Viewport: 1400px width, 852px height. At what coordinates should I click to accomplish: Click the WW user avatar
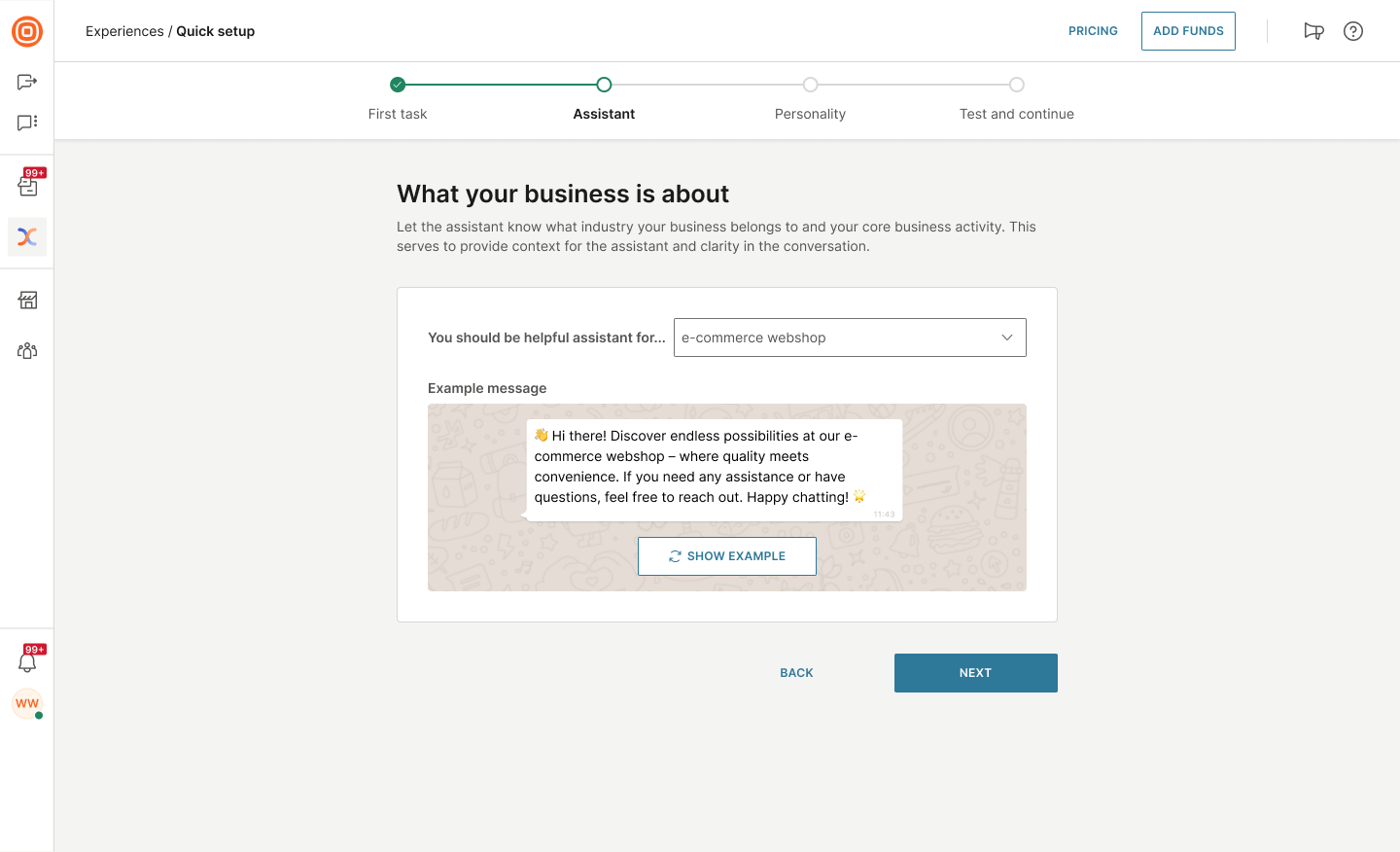[27, 703]
